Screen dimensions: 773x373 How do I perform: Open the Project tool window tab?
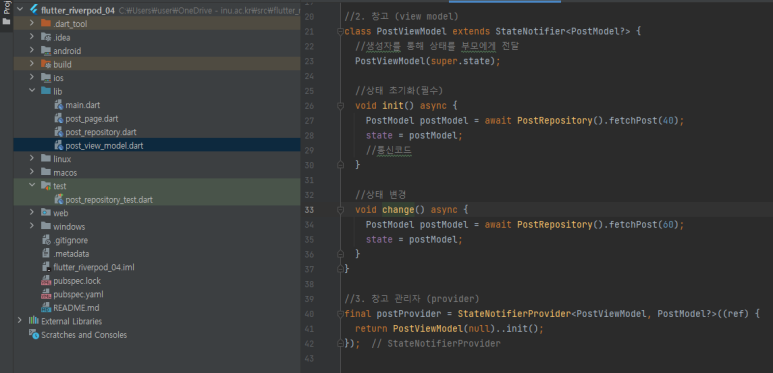point(6,12)
